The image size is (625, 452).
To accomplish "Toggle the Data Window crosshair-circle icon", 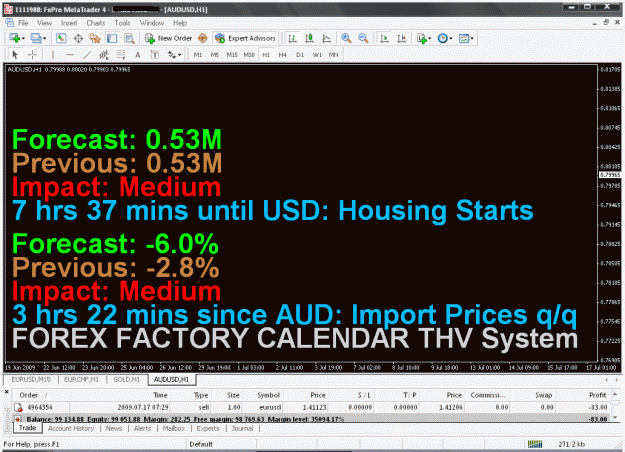I will (78, 38).
